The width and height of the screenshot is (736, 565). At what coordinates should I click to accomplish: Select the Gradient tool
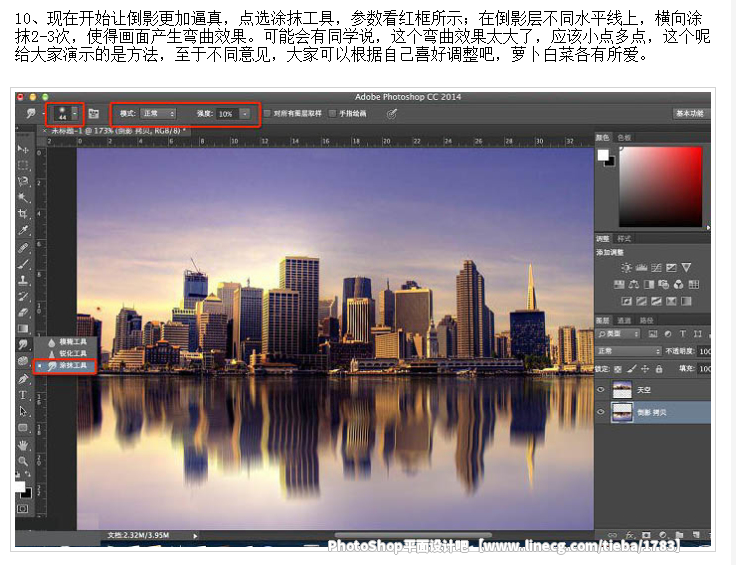(x=23, y=328)
